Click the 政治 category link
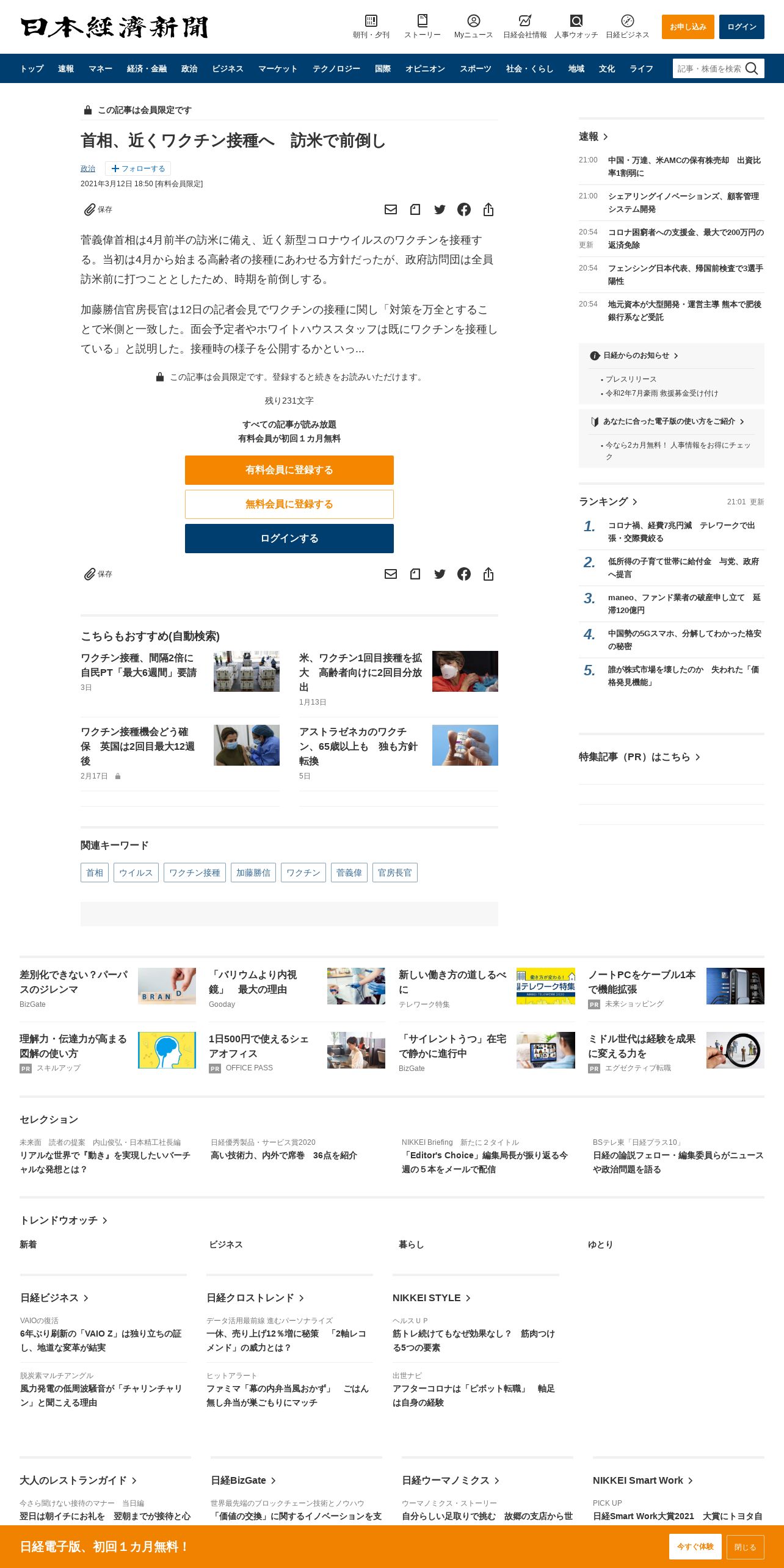Viewport: 784px width, 1568px height. (x=88, y=169)
